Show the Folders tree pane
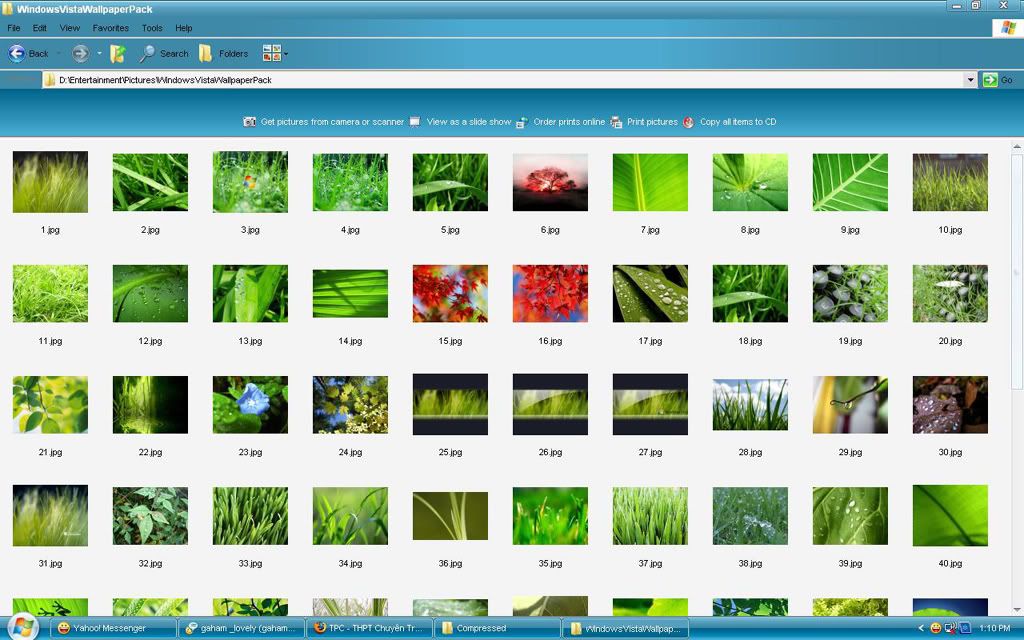 pos(224,54)
